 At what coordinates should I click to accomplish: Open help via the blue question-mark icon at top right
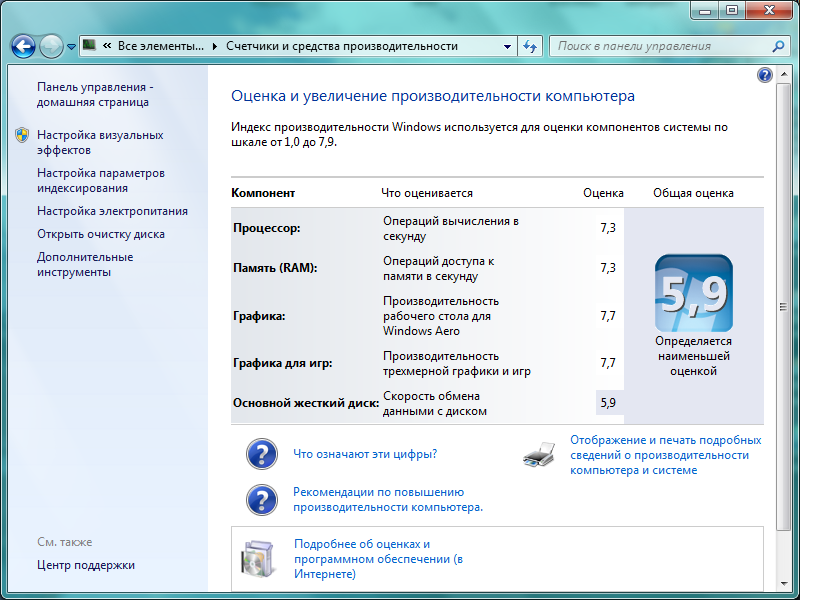[x=765, y=75]
